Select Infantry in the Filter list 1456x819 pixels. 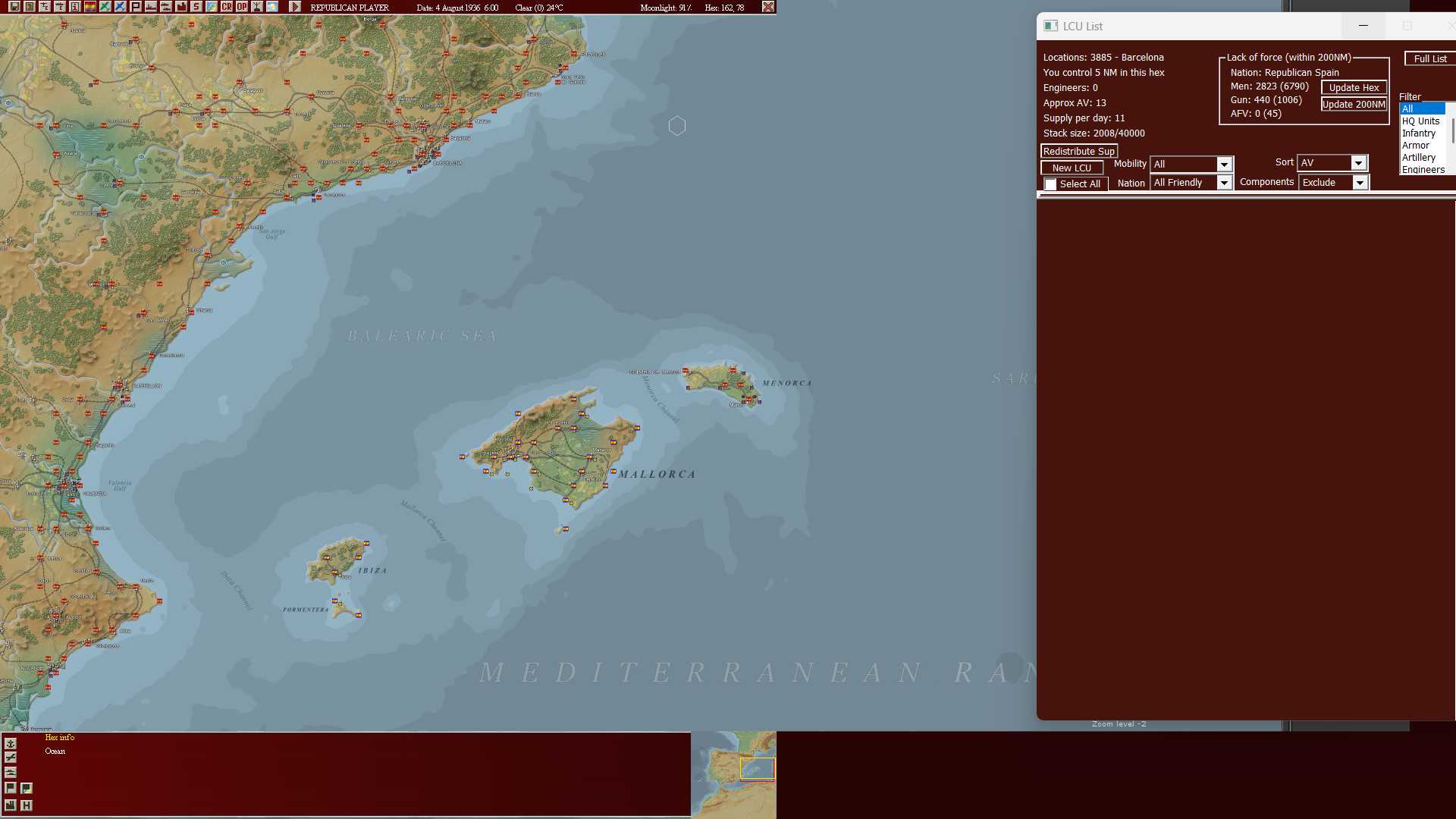[1419, 133]
